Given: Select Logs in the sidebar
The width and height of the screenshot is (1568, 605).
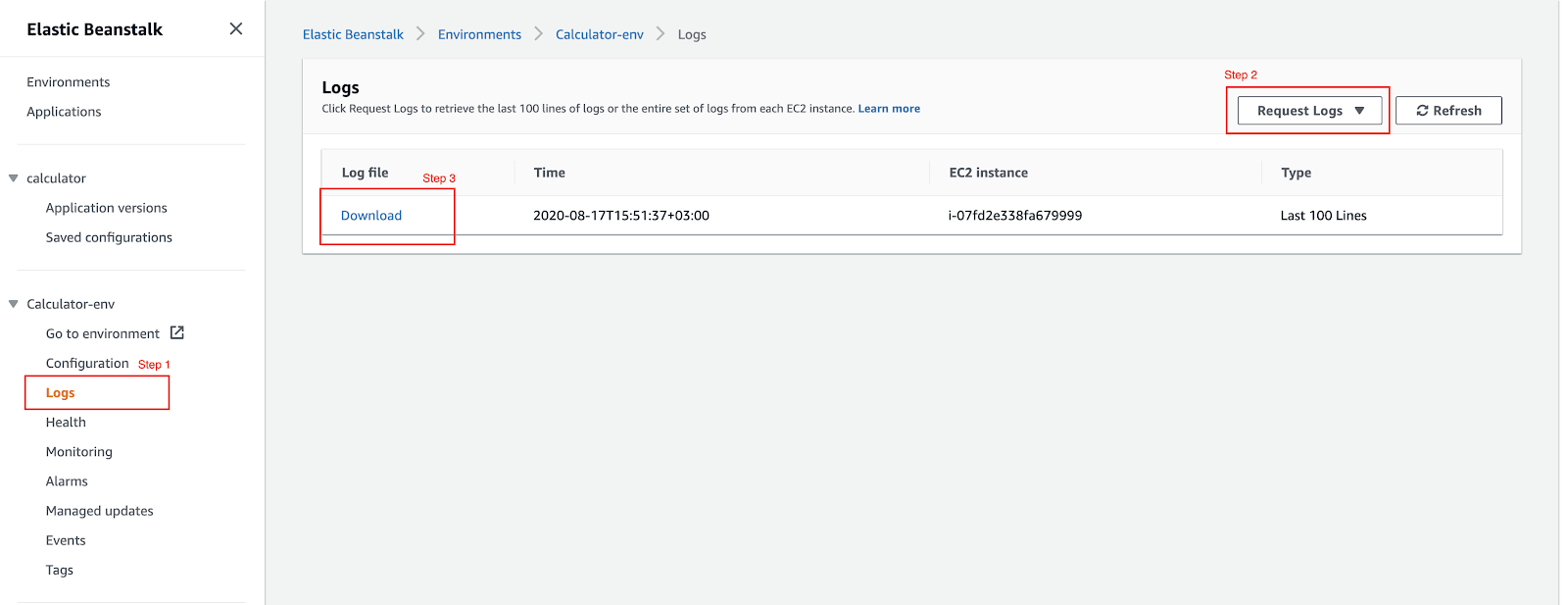Looking at the screenshot, I should pos(61,392).
